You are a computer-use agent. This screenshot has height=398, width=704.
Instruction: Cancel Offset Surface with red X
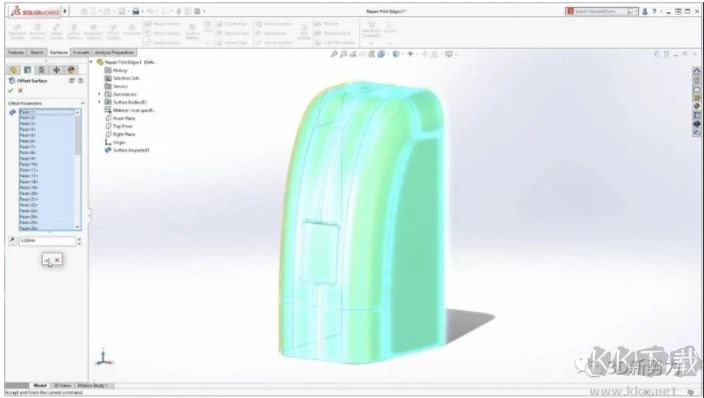pyautogui.click(x=20, y=90)
